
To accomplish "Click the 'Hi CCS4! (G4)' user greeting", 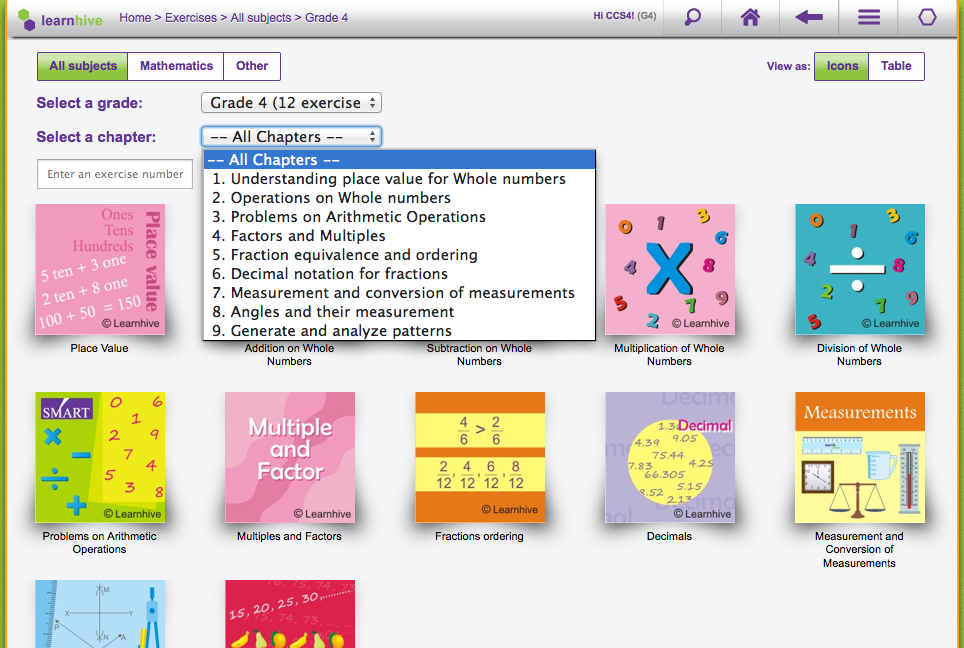I will (x=625, y=16).
